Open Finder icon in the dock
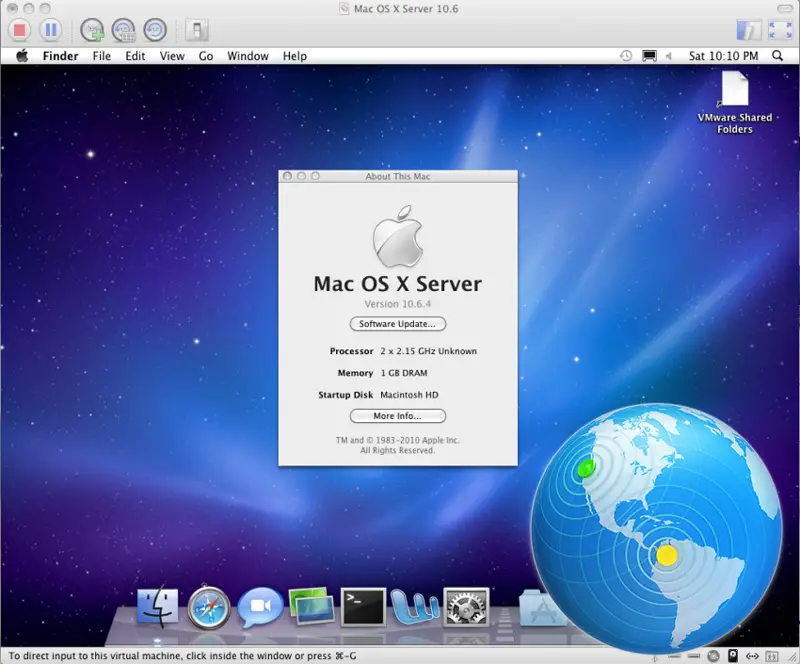This screenshot has height=664, width=800. tap(157, 607)
